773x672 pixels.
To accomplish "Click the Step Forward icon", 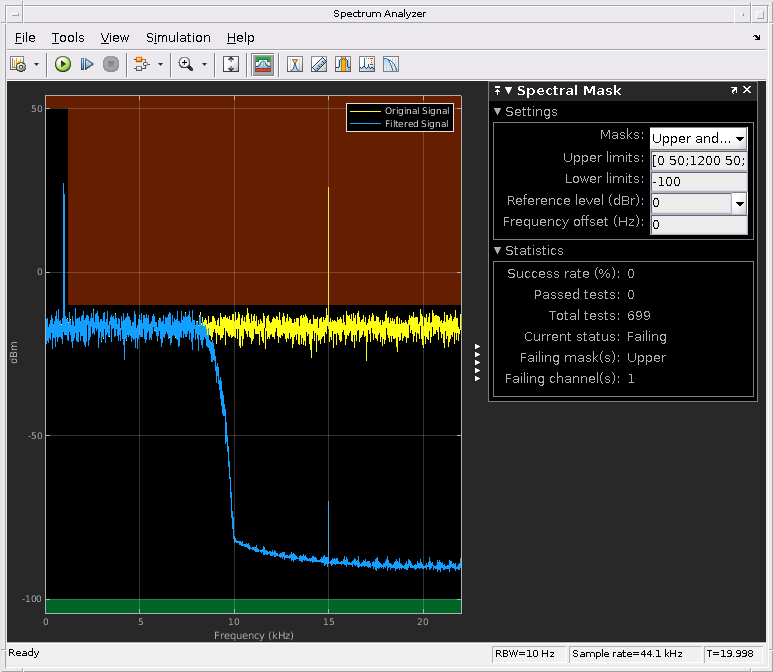I will pyautogui.click(x=87, y=64).
